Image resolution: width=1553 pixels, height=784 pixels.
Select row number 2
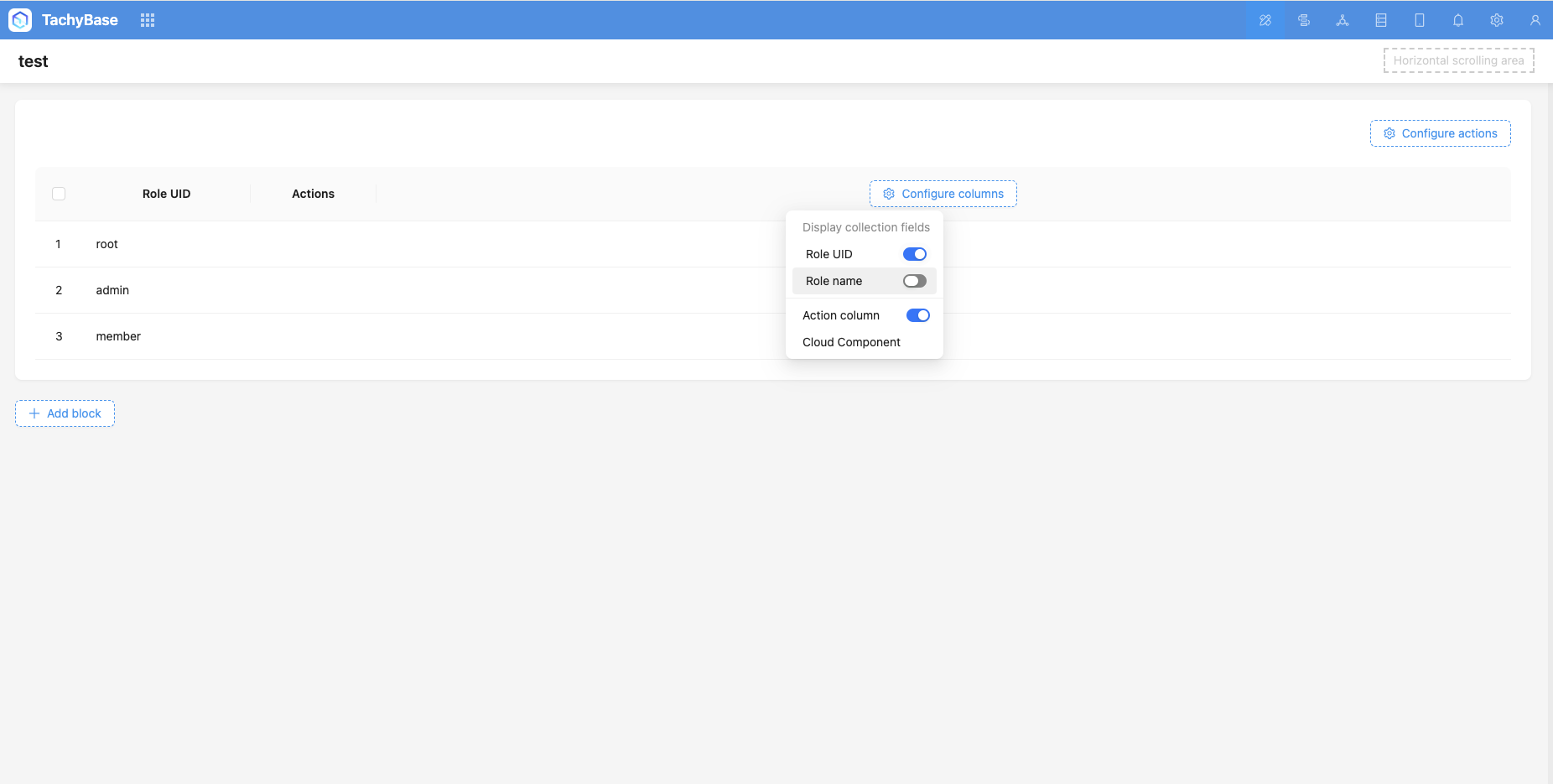(x=59, y=290)
